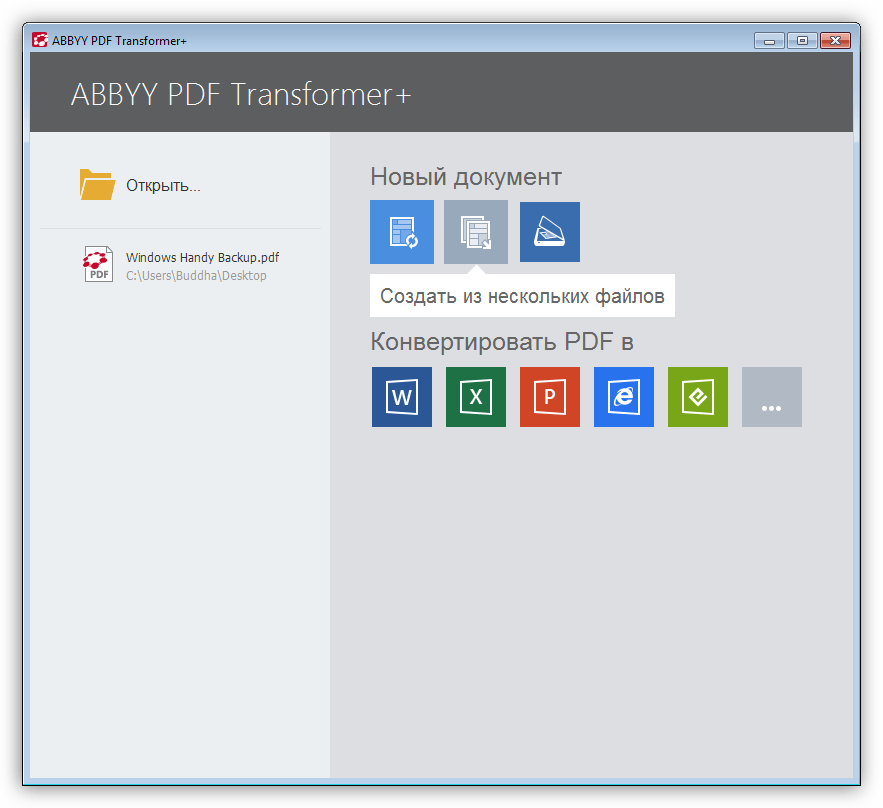883x808 pixels.
Task: Click the ABBYY PDF Transformer+ header title
Action: (x=241, y=95)
